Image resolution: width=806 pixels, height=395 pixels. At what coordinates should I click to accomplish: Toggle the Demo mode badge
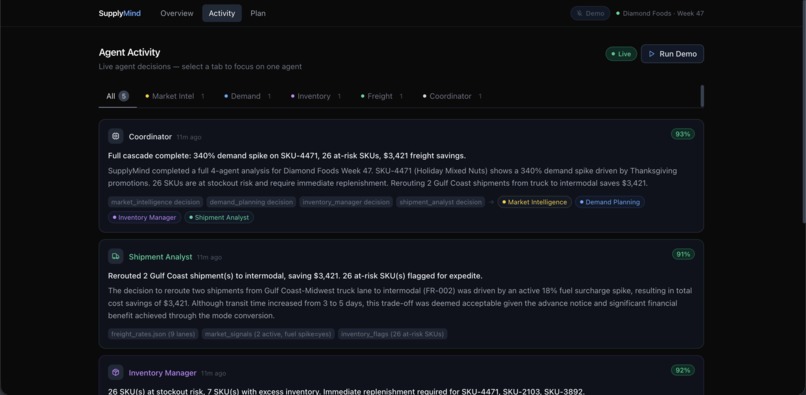[590, 13]
